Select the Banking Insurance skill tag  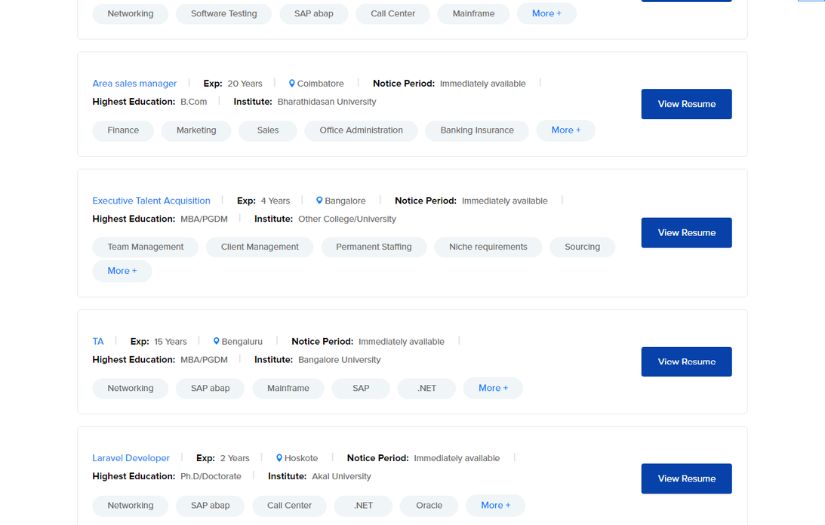pos(477,130)
